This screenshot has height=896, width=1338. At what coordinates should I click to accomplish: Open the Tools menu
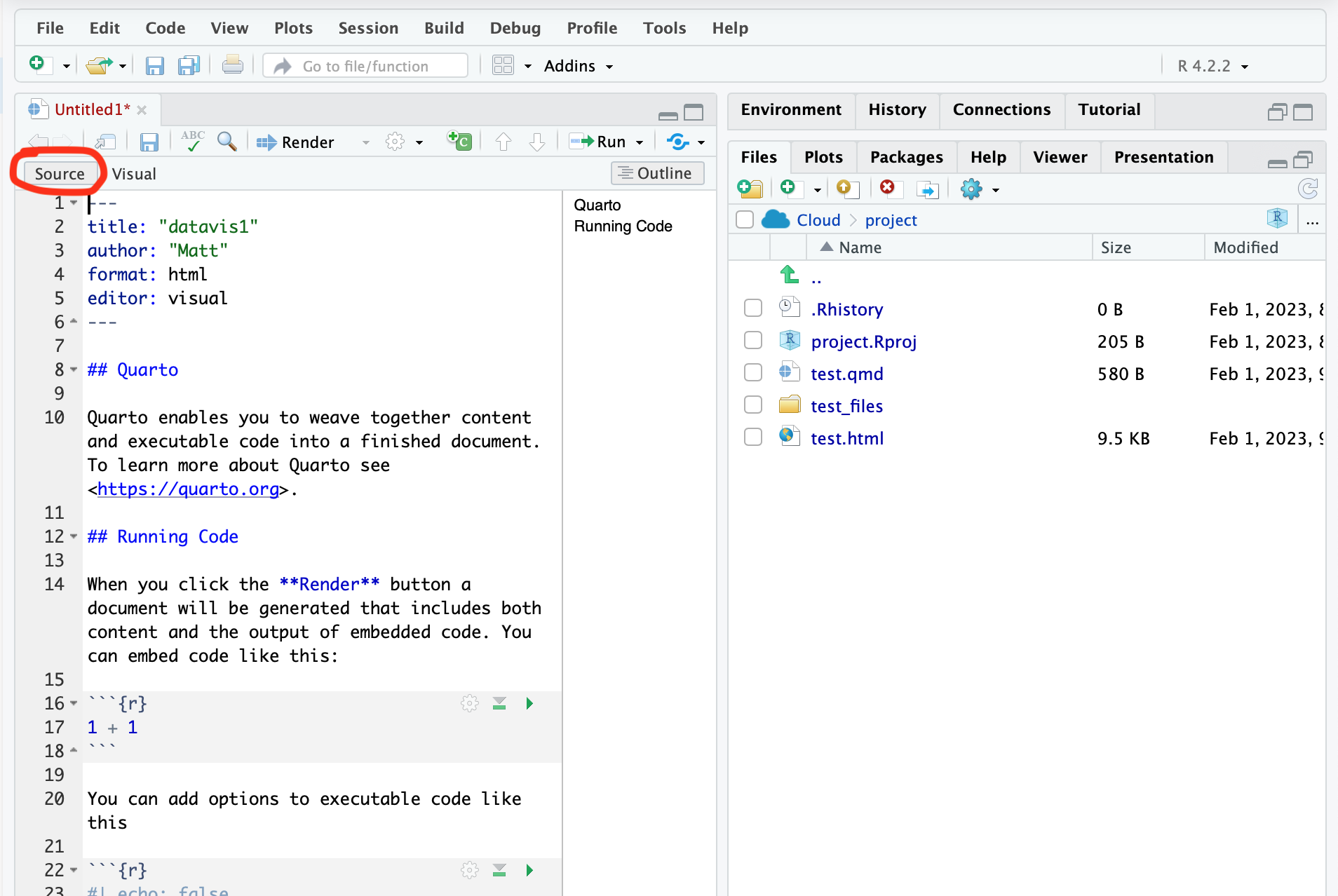point(664,28)
